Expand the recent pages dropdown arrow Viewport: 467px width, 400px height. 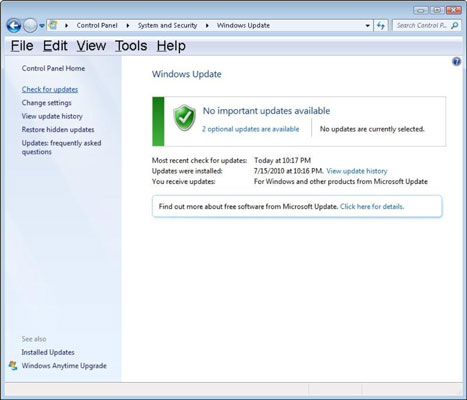tap(42, 26)
